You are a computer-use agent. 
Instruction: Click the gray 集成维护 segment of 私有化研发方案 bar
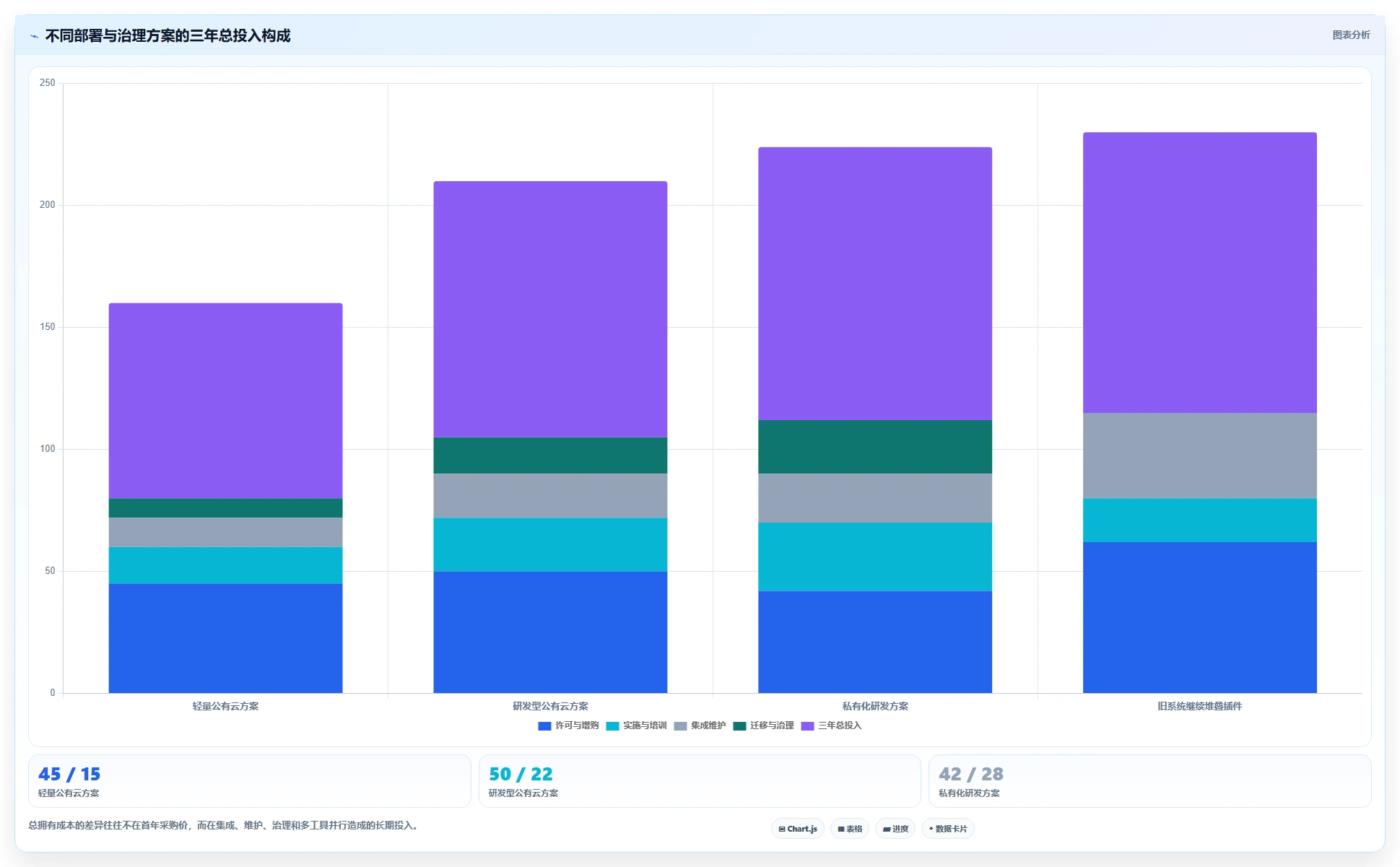tap(875, 498)
